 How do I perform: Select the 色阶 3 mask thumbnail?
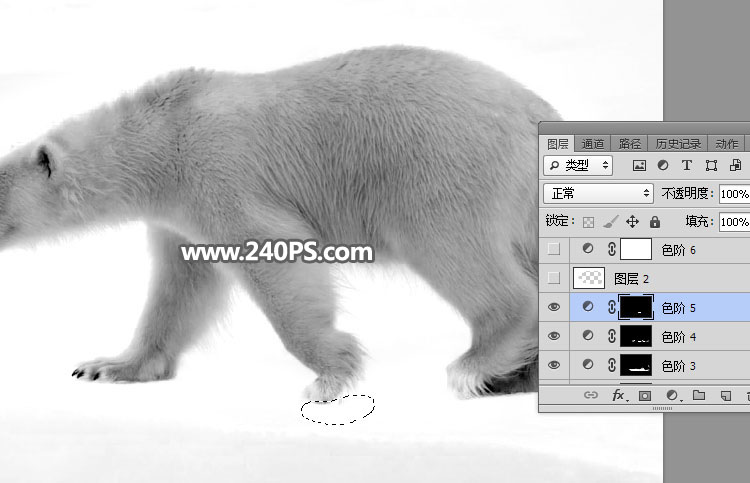coord(636,365)
